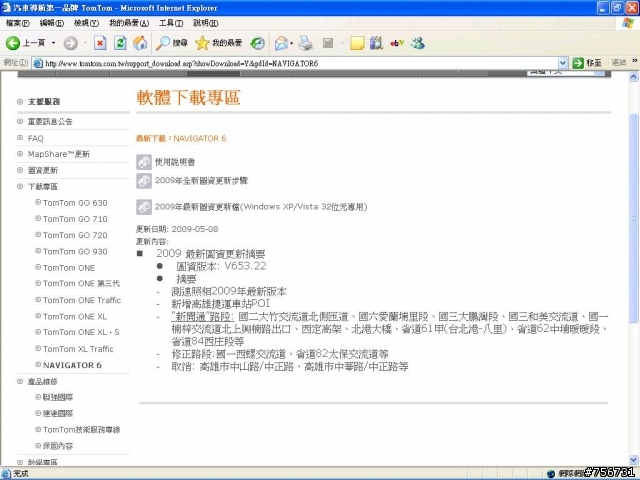Viewport: 640px width, 480px height.
Task: Open the 保固內容 sidebar link
Action: 58,446
